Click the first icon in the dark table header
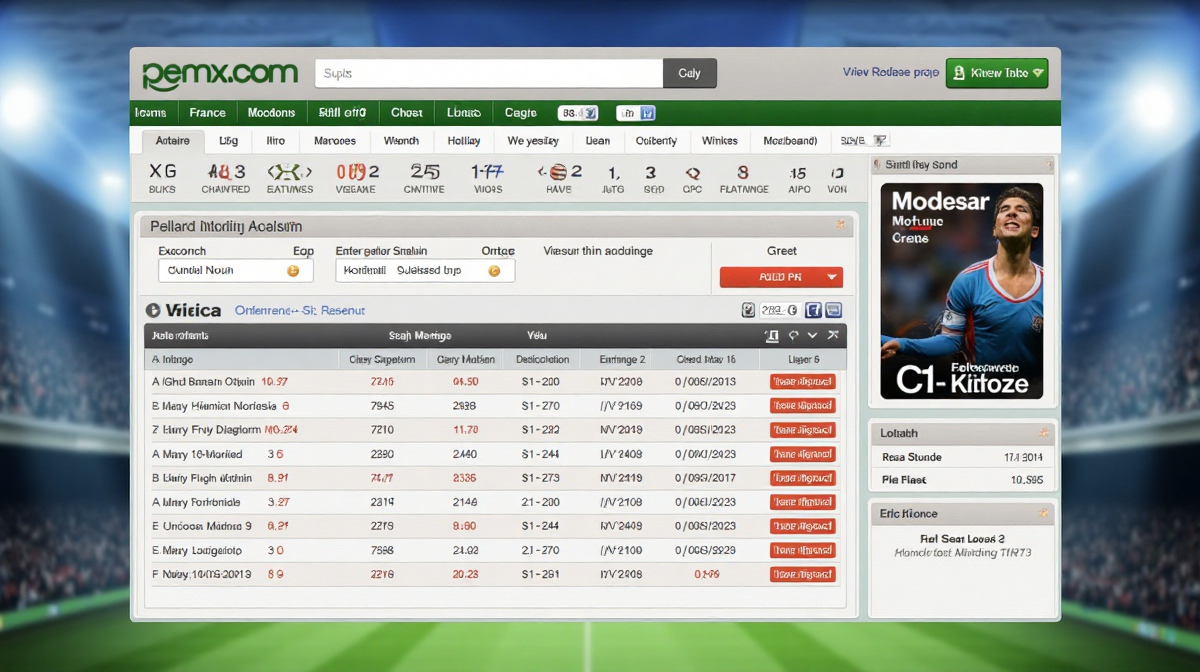This screenshot has width=1200, height=672. pyautogui.click(x=771, y=336)
